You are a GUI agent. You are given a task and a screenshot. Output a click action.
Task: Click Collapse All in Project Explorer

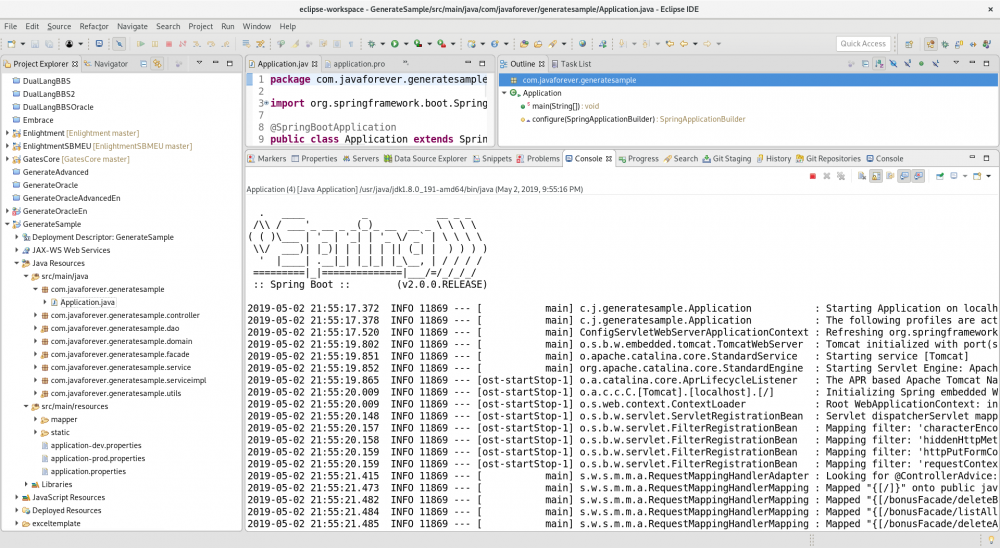[x=144, y=64]
